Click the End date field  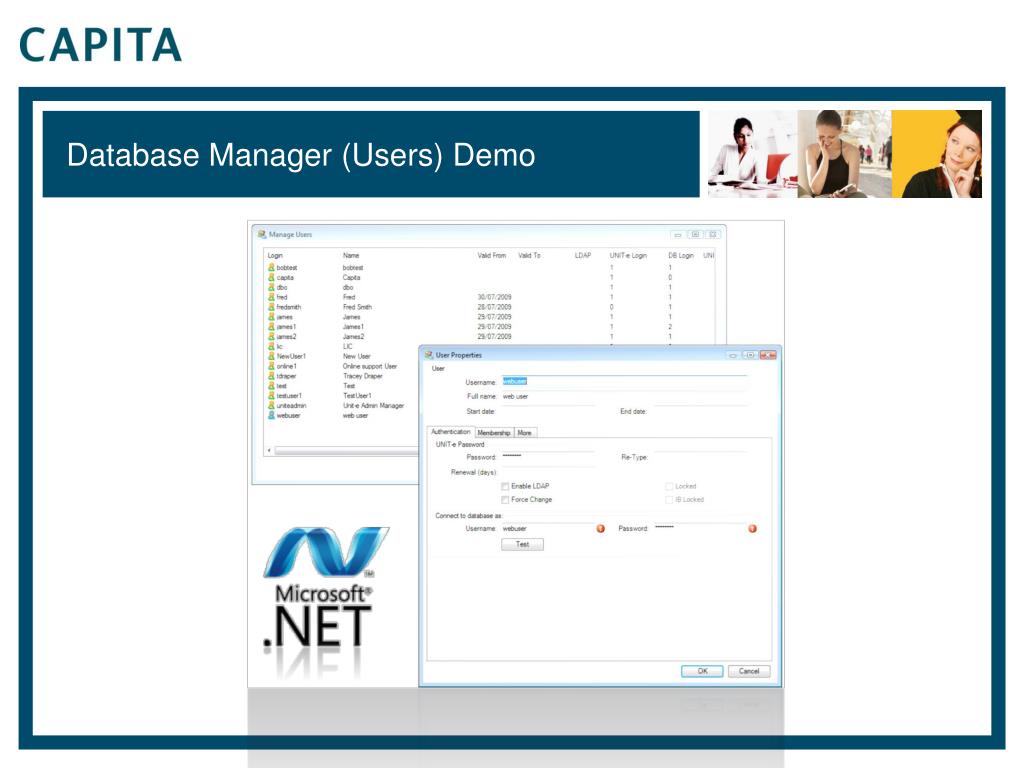pos(700,411)
